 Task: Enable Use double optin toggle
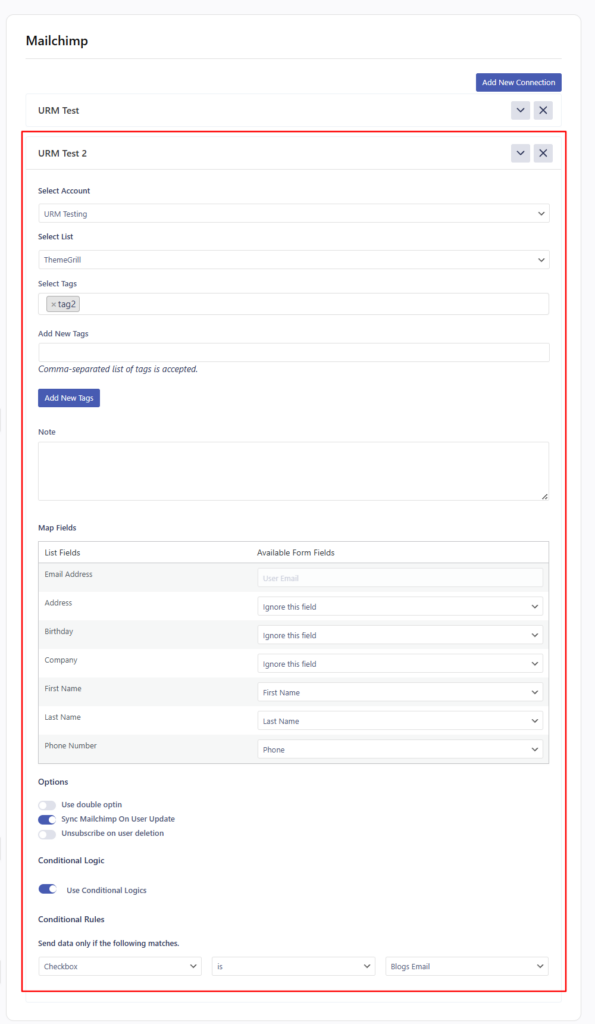tap(47, 805)
